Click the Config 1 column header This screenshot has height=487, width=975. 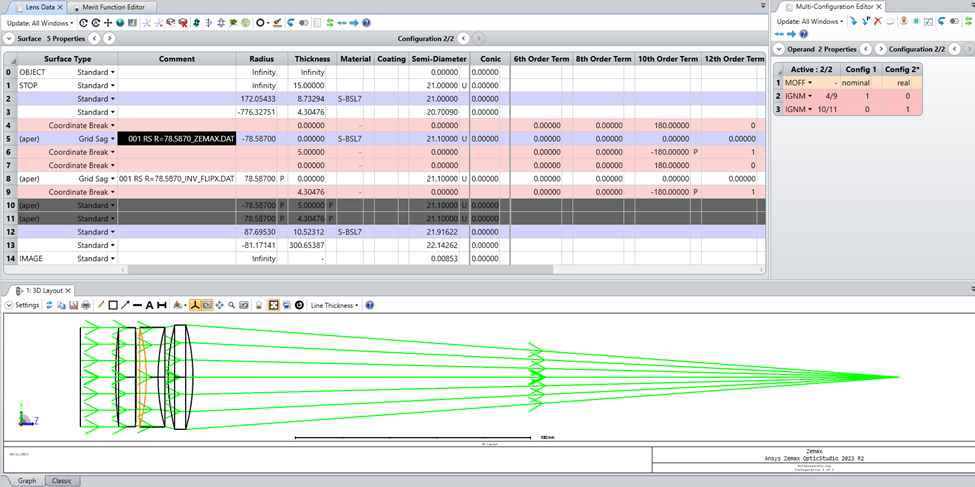coord(861,69)
